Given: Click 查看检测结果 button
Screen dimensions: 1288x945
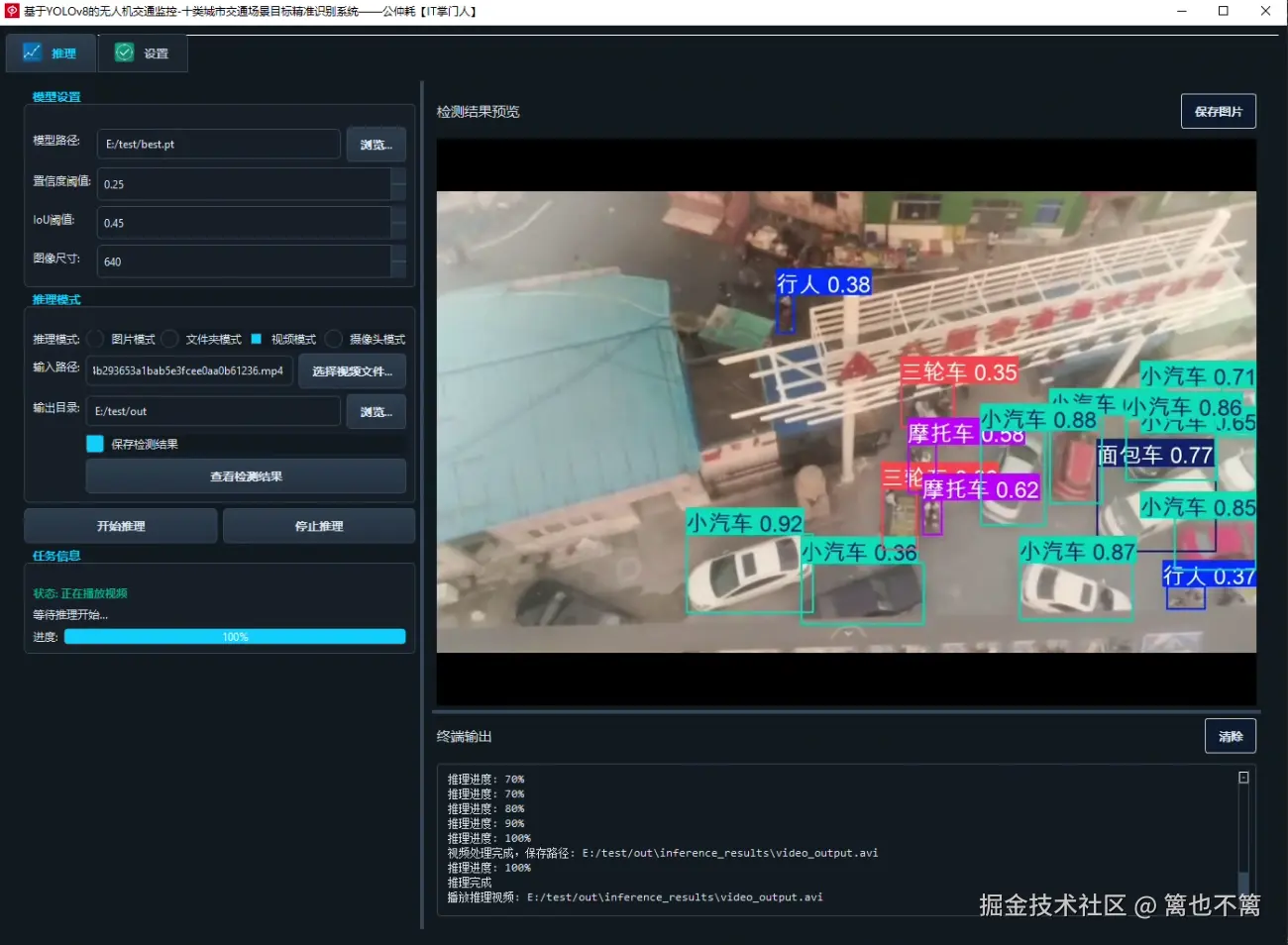Looking at the screenshot, I should click(246, 476).
